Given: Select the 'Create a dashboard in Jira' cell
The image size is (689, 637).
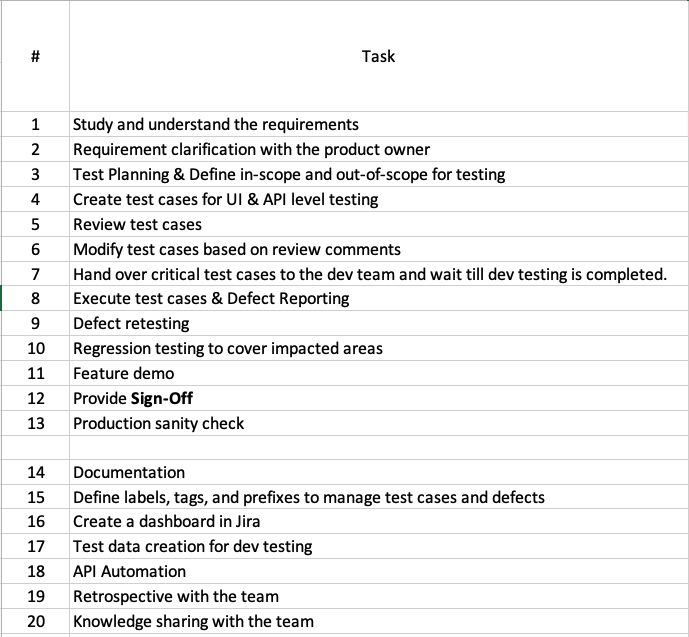Looking at the screenshot, I should pyautogui.click(x=379, y=521).
